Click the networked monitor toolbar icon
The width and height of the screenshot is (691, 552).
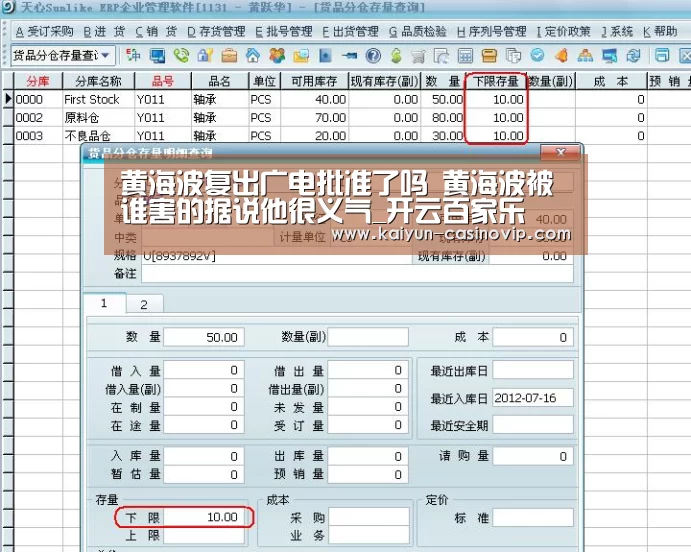tap(609, 56)
